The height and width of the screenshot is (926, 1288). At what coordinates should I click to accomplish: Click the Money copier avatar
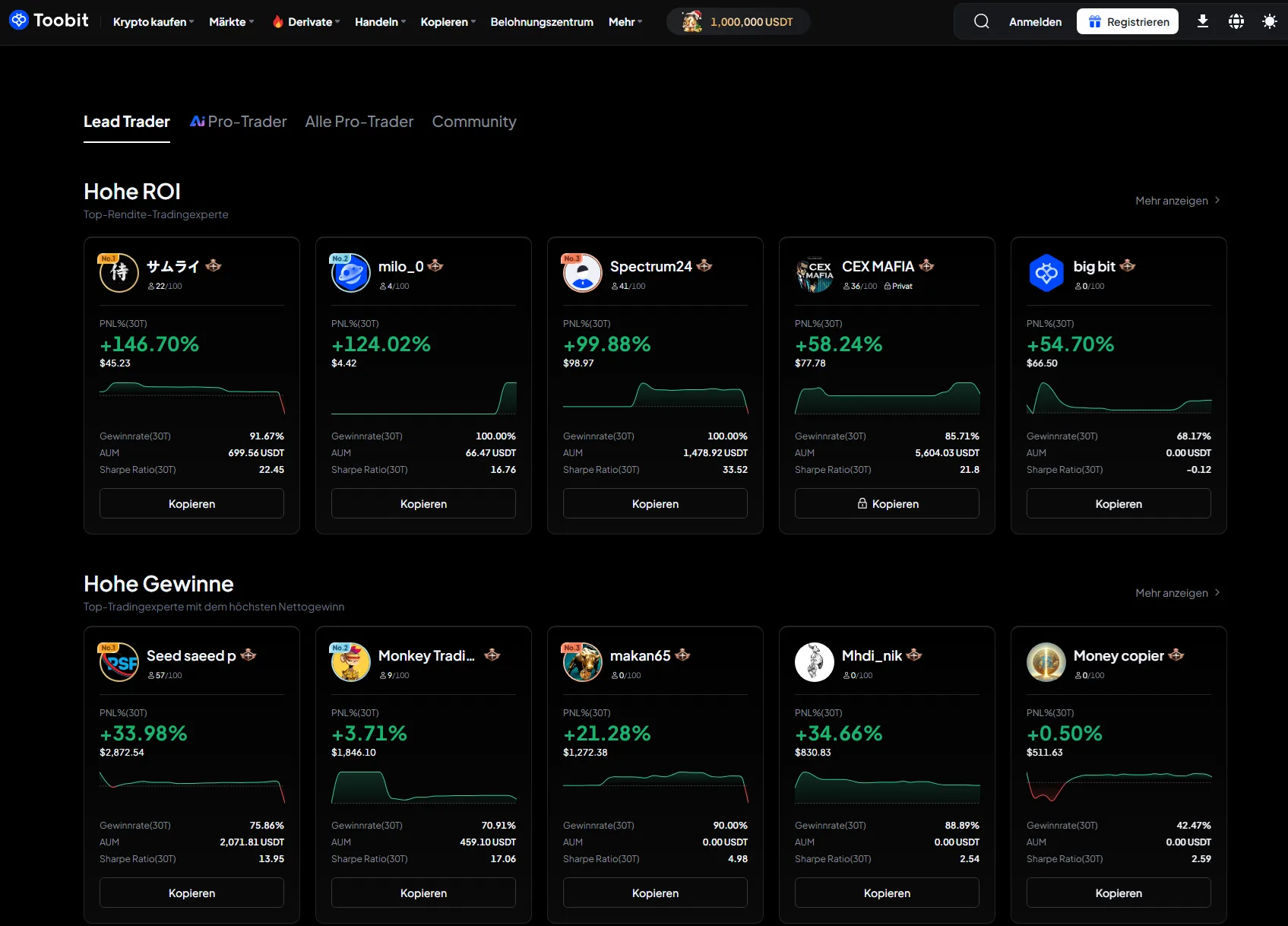tap(1046, 661)
